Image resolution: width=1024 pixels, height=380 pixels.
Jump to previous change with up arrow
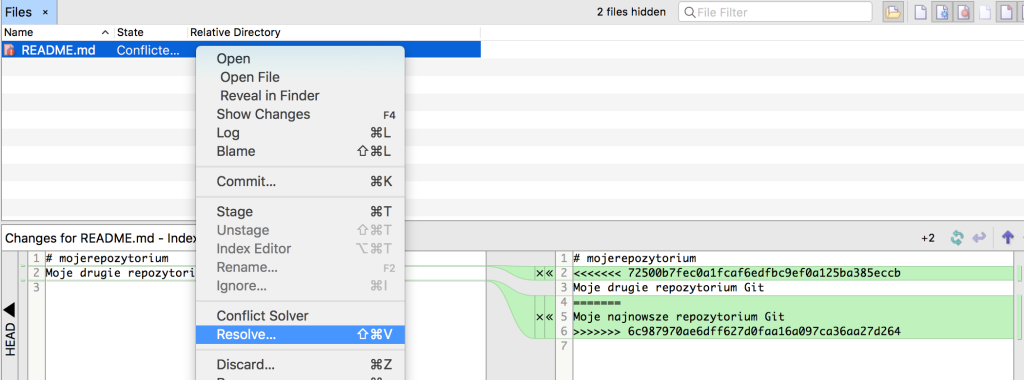pyautogui.click(x=1007, y=238)
